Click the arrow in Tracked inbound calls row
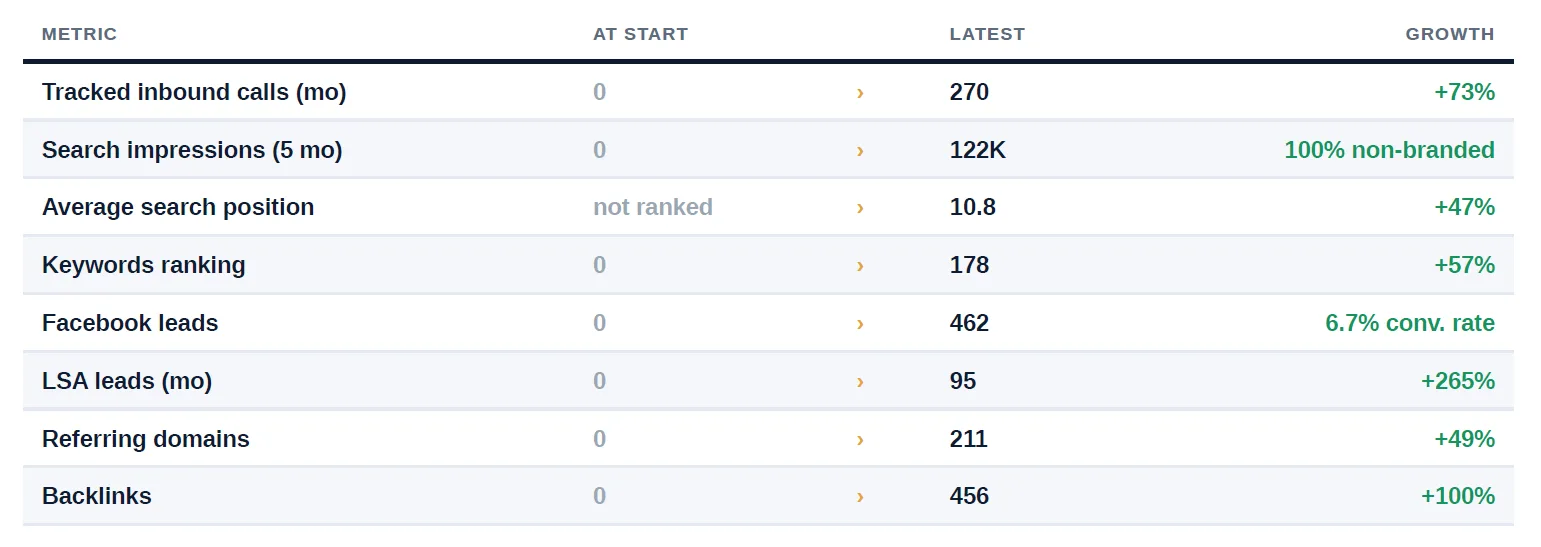 (860, 93)
